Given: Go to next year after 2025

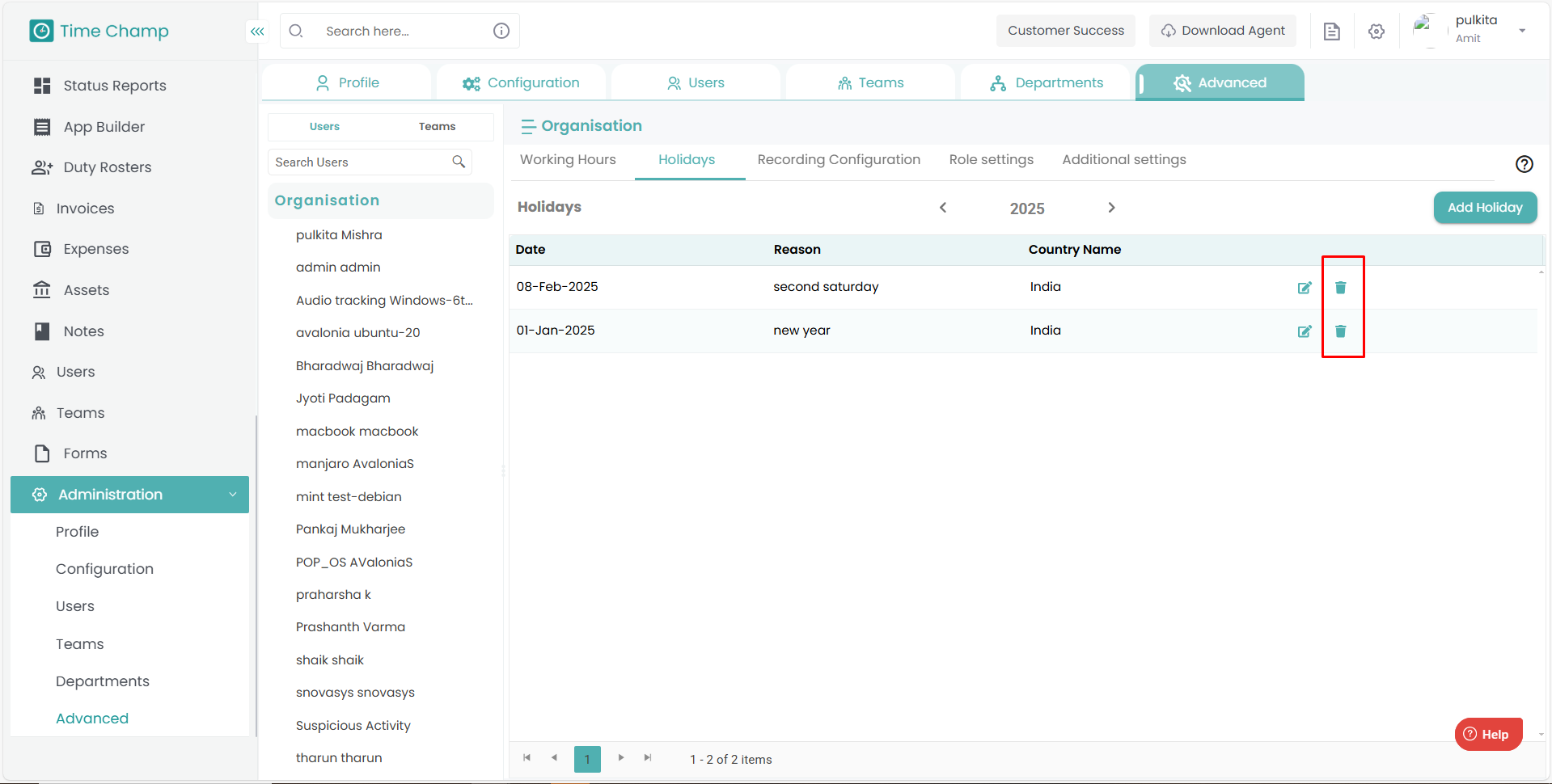Looking at the screenshot, I should click(1111, 208).
